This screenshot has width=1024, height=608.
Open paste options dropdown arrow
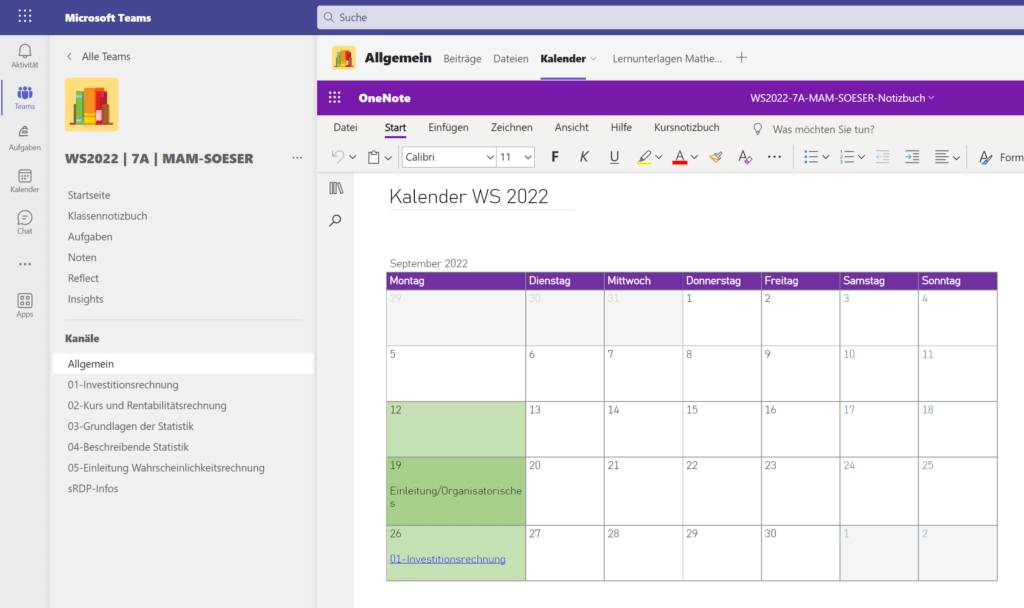tap(388, 157)
